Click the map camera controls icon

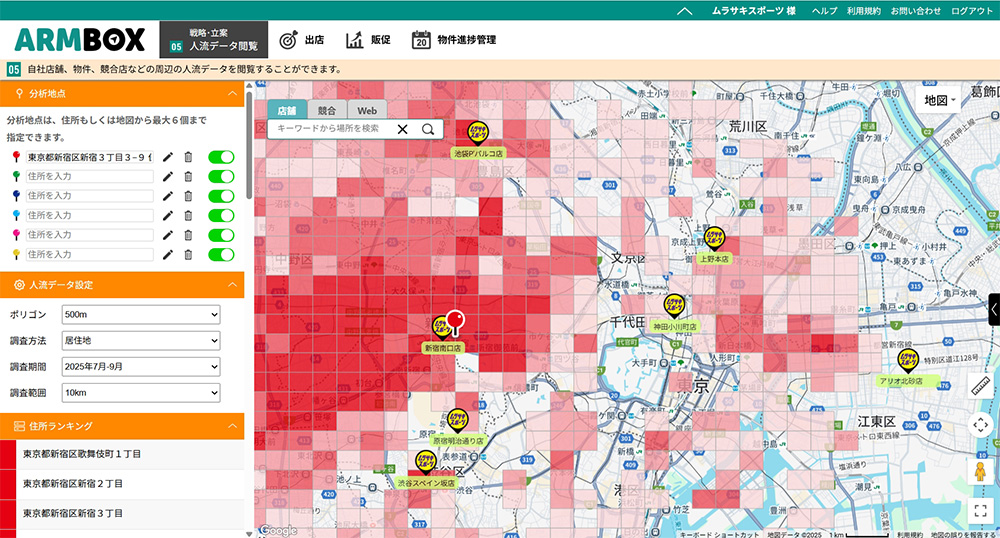click(980, 424)
